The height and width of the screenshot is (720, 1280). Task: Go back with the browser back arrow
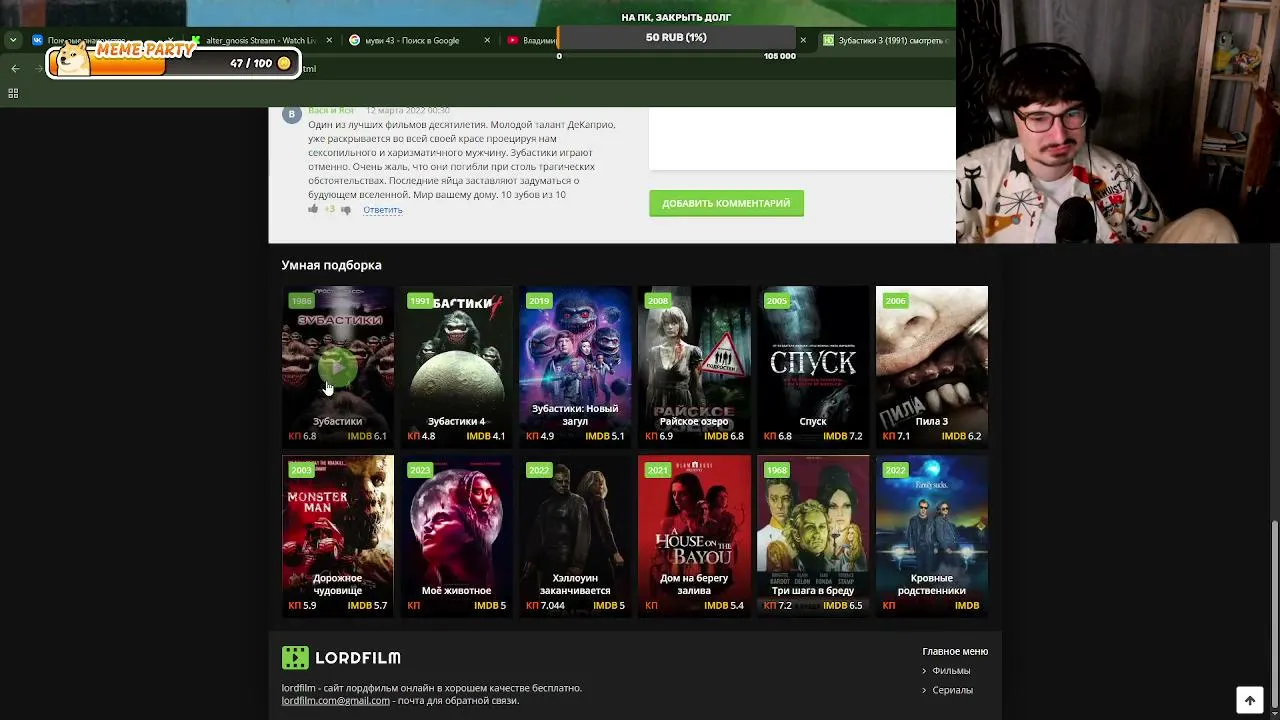pos(15,69)
